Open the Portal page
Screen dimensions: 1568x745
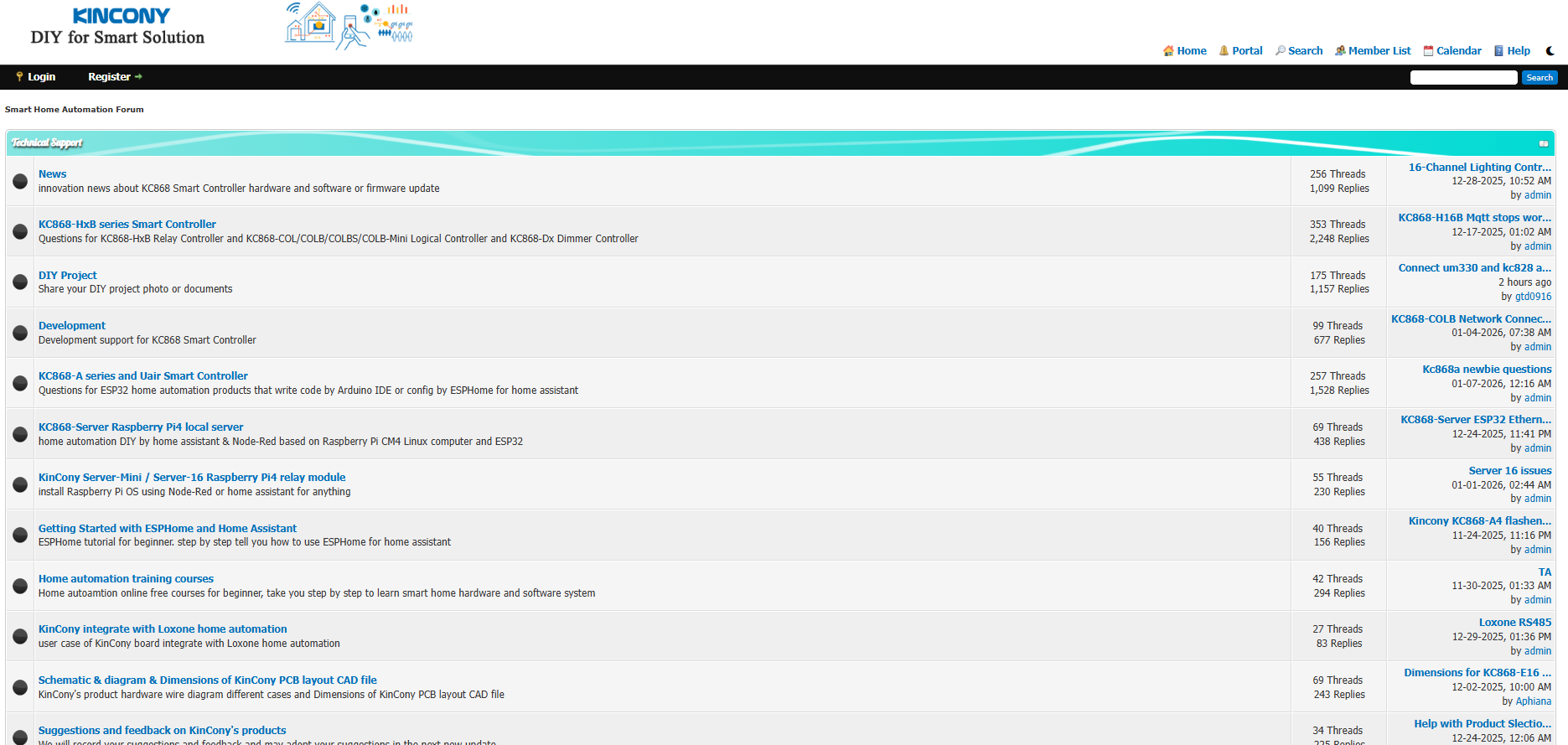(1246, 51)
